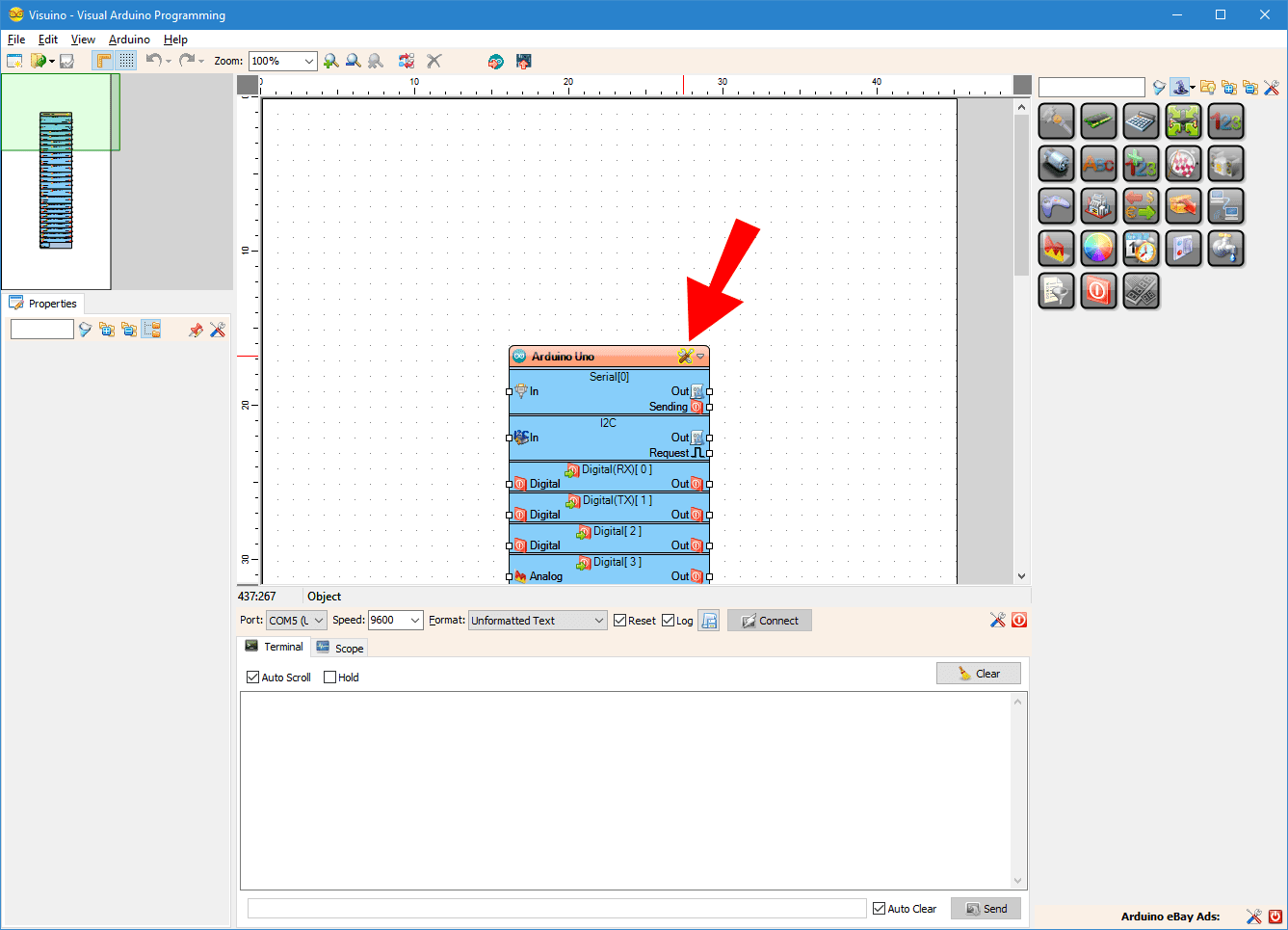Viewport: 1288px width, 930px height.
Task: Click the motor components category icon
Action: tap(1056, 163)
